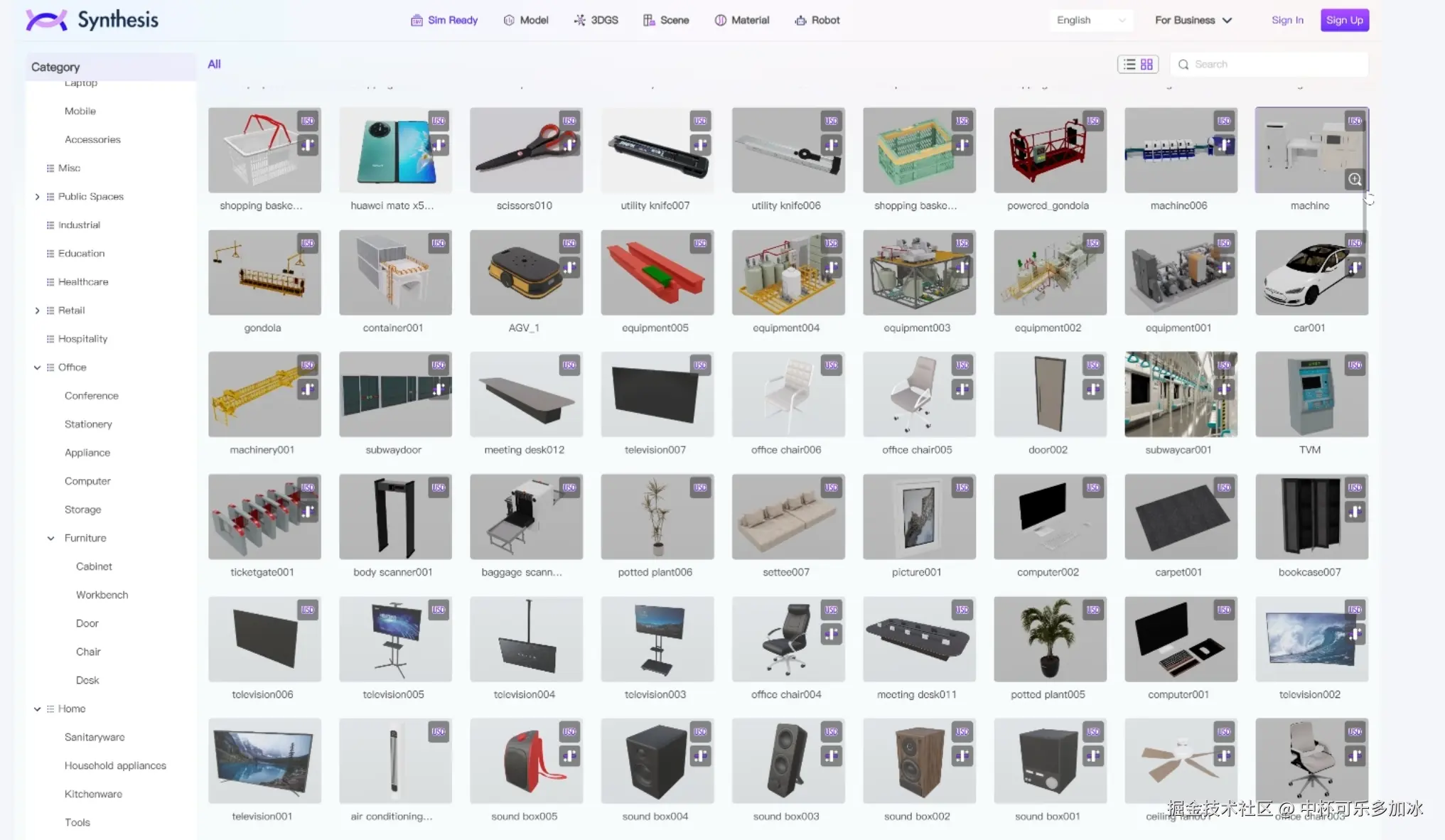
Task: Switch to grid view layout
Action: pyautogui.click(x=1146, y=65)
